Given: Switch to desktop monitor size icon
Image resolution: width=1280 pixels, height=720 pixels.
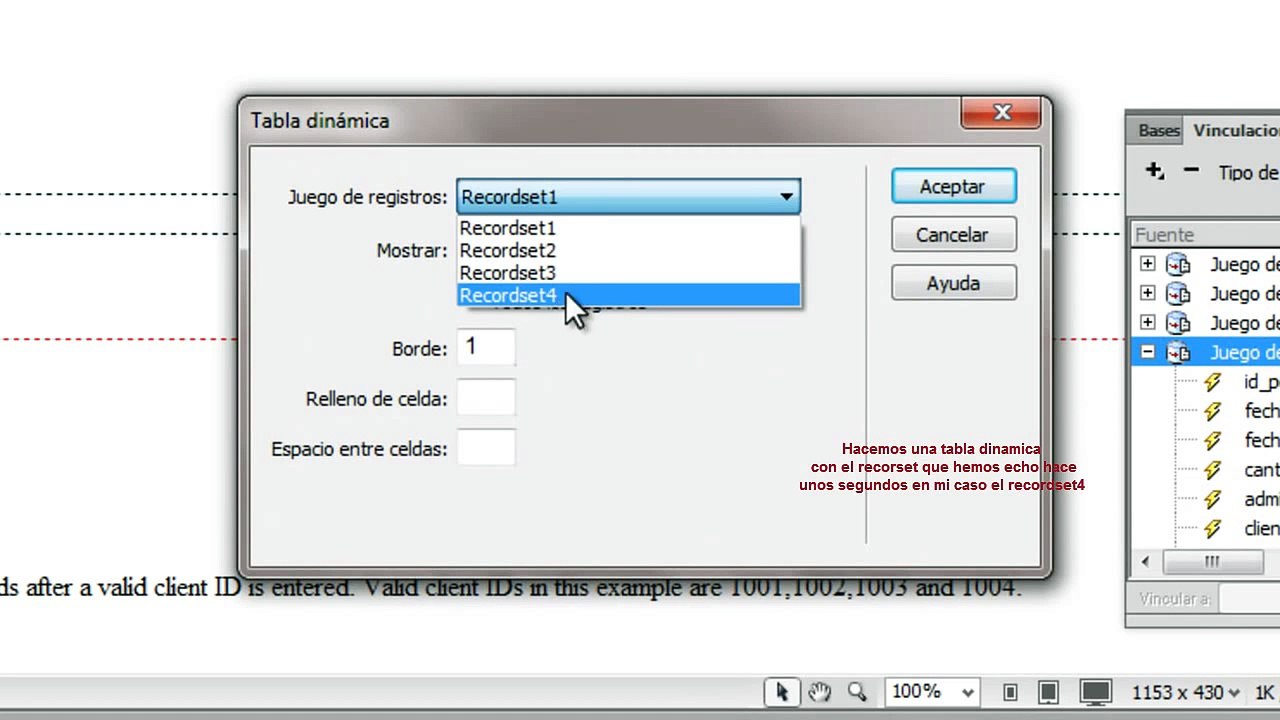Looking at the screenshot, I should pos(1095,692).
